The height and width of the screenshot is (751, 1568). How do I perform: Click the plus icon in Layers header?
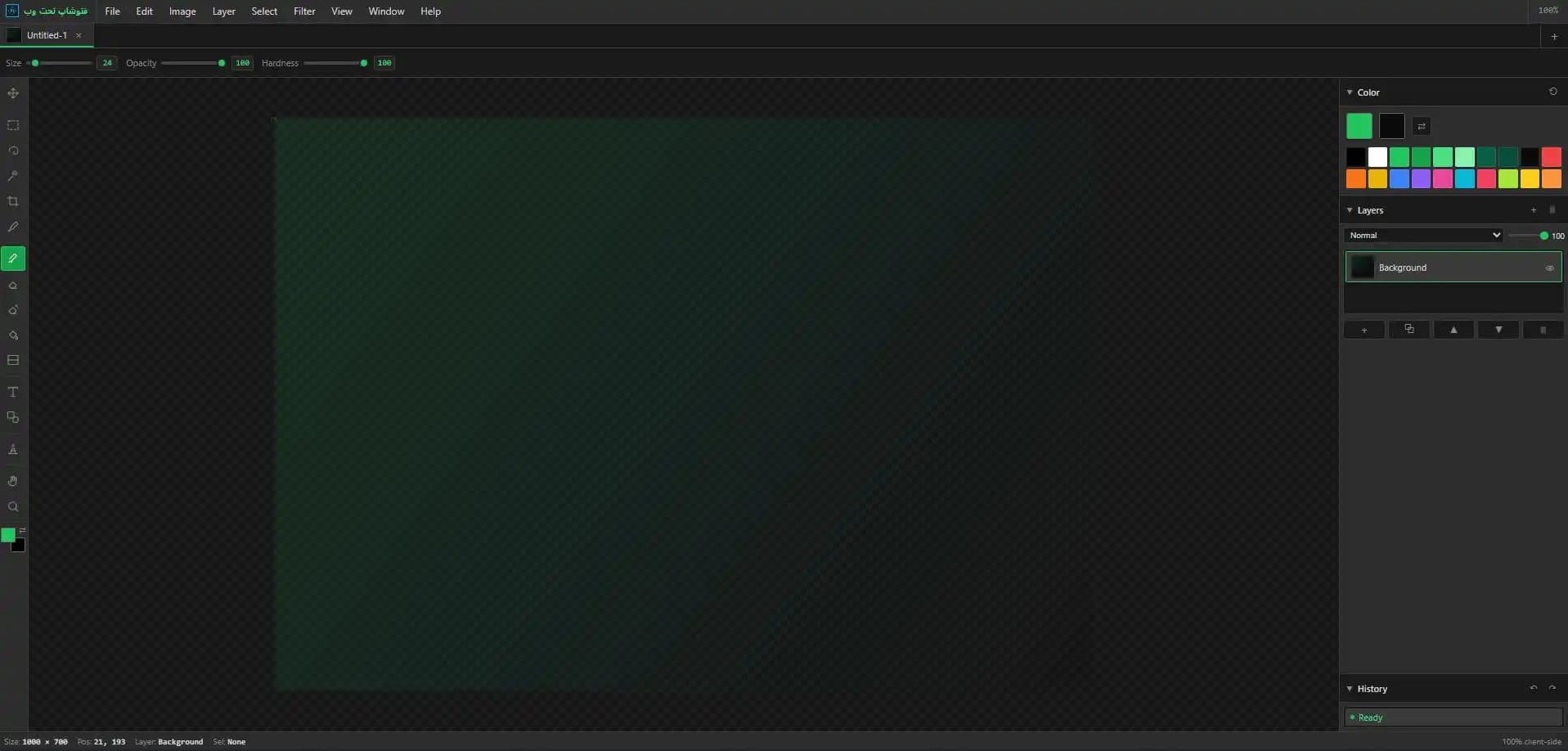click(x=1534, y=210)
